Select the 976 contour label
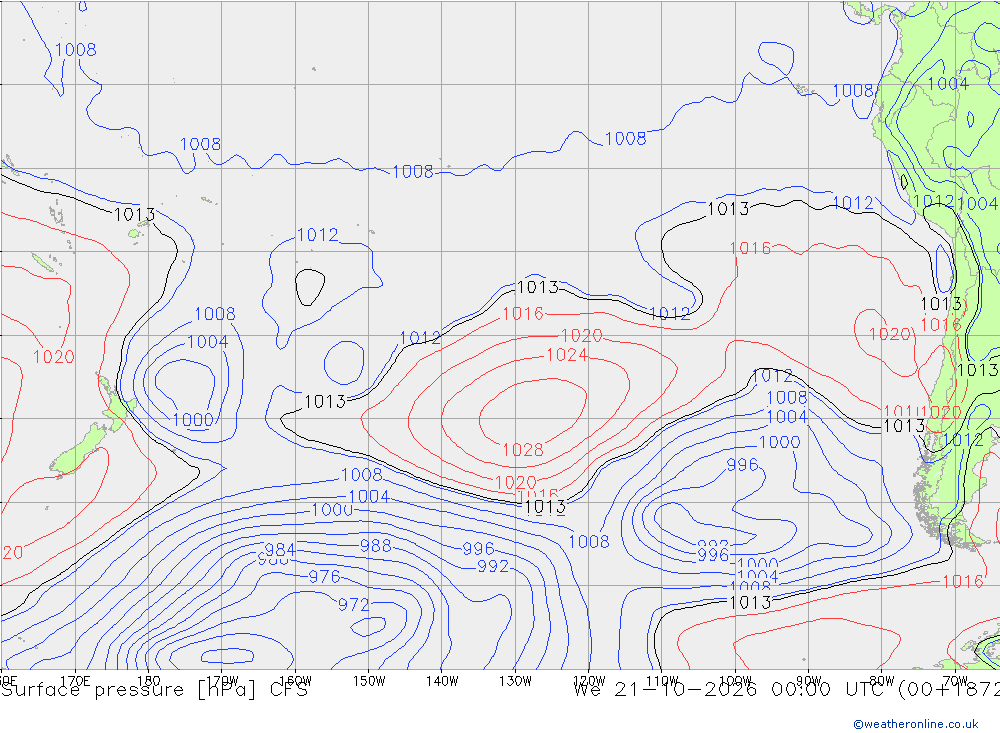The image size is (1000, 733). [x=325, y=577]
